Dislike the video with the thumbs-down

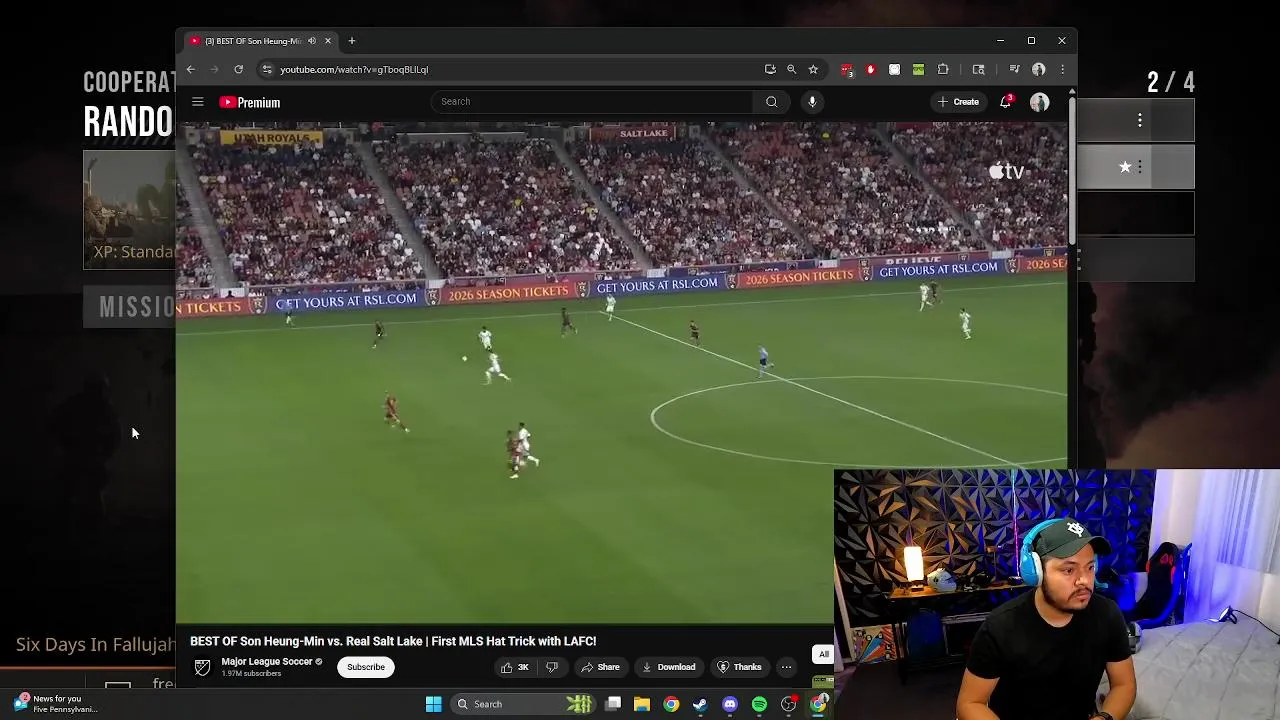(x=552, y=667)
